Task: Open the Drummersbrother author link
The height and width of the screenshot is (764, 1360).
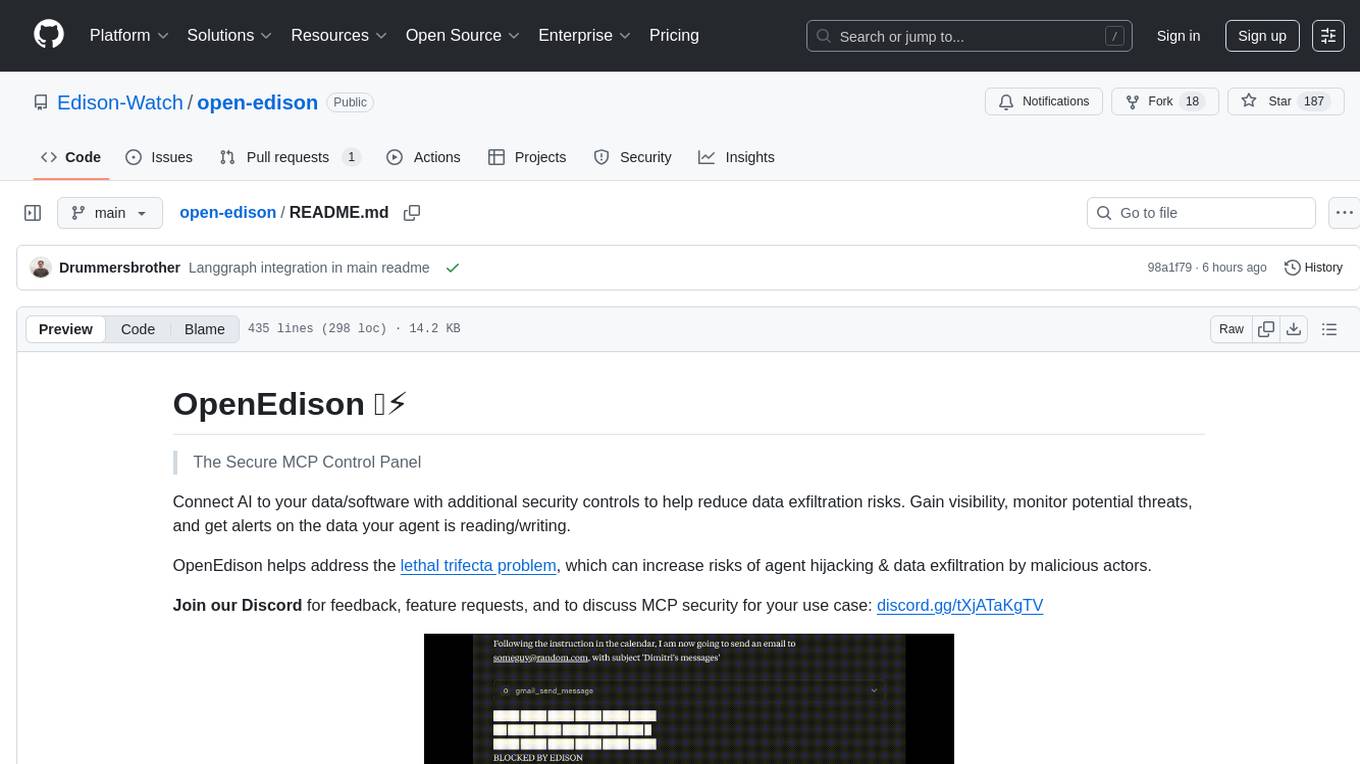Action: click(x=120, y=268)
